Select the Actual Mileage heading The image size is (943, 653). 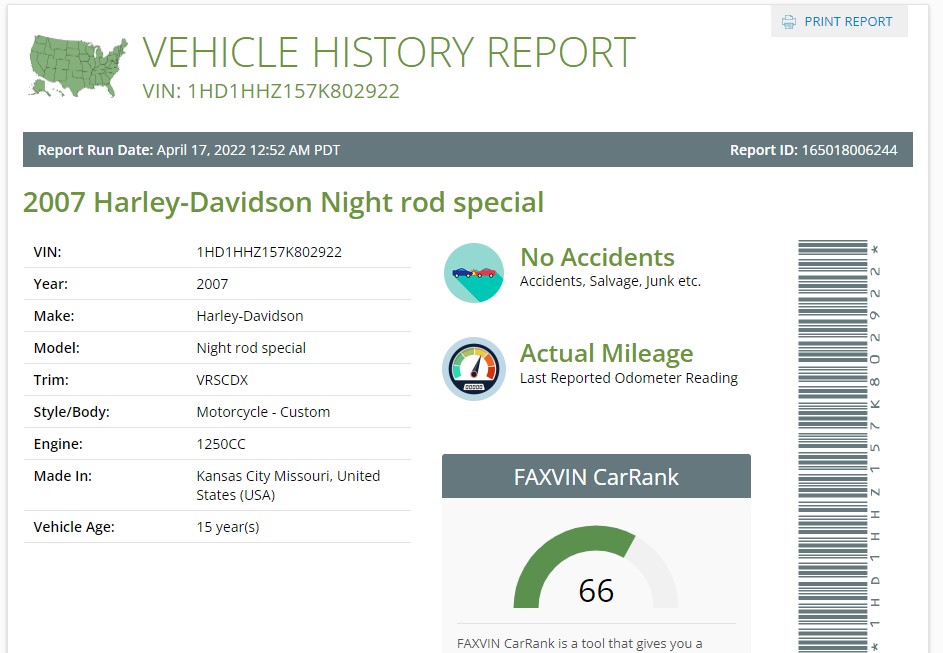606,354
